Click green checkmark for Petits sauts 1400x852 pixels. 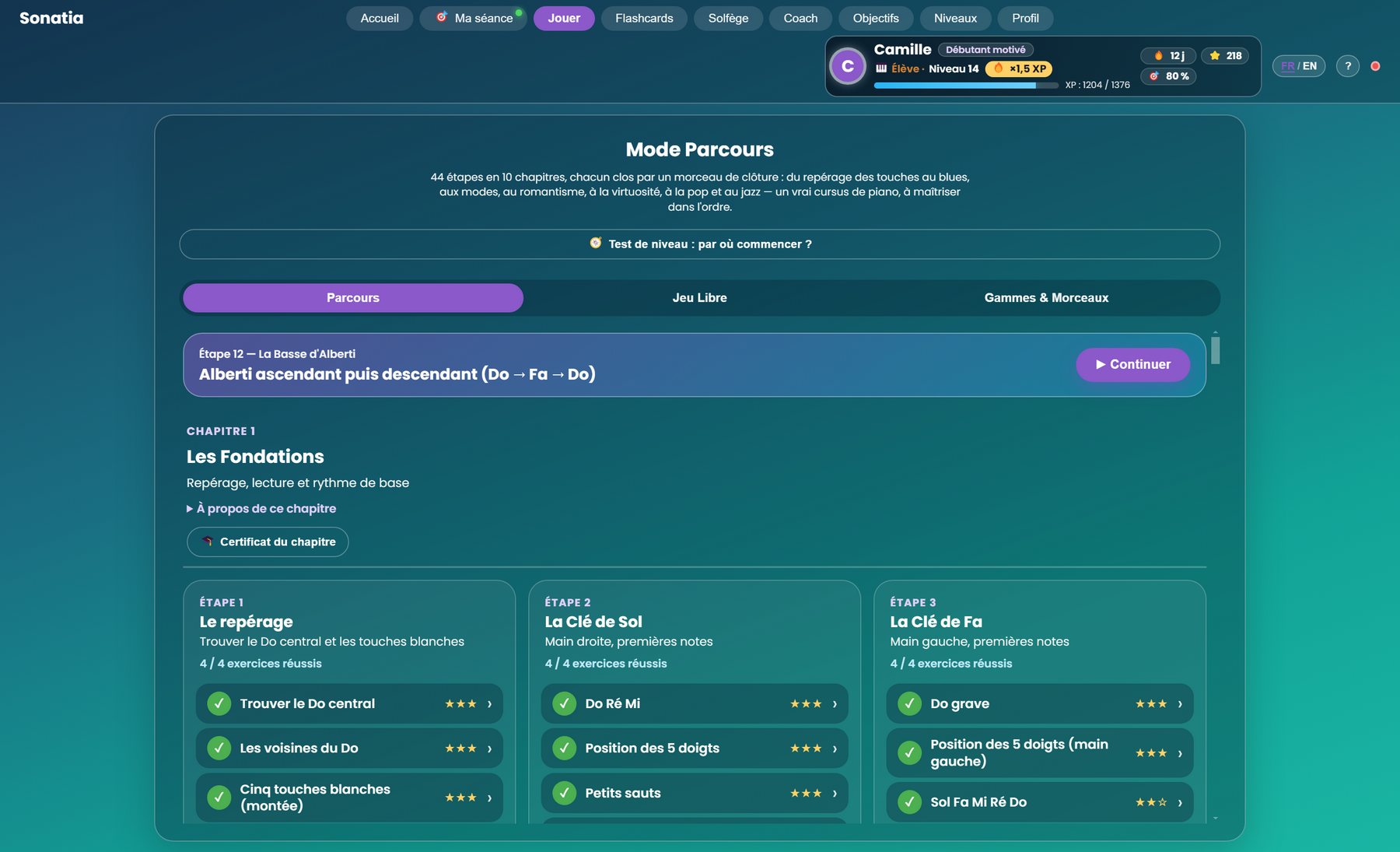click(565, 793)
